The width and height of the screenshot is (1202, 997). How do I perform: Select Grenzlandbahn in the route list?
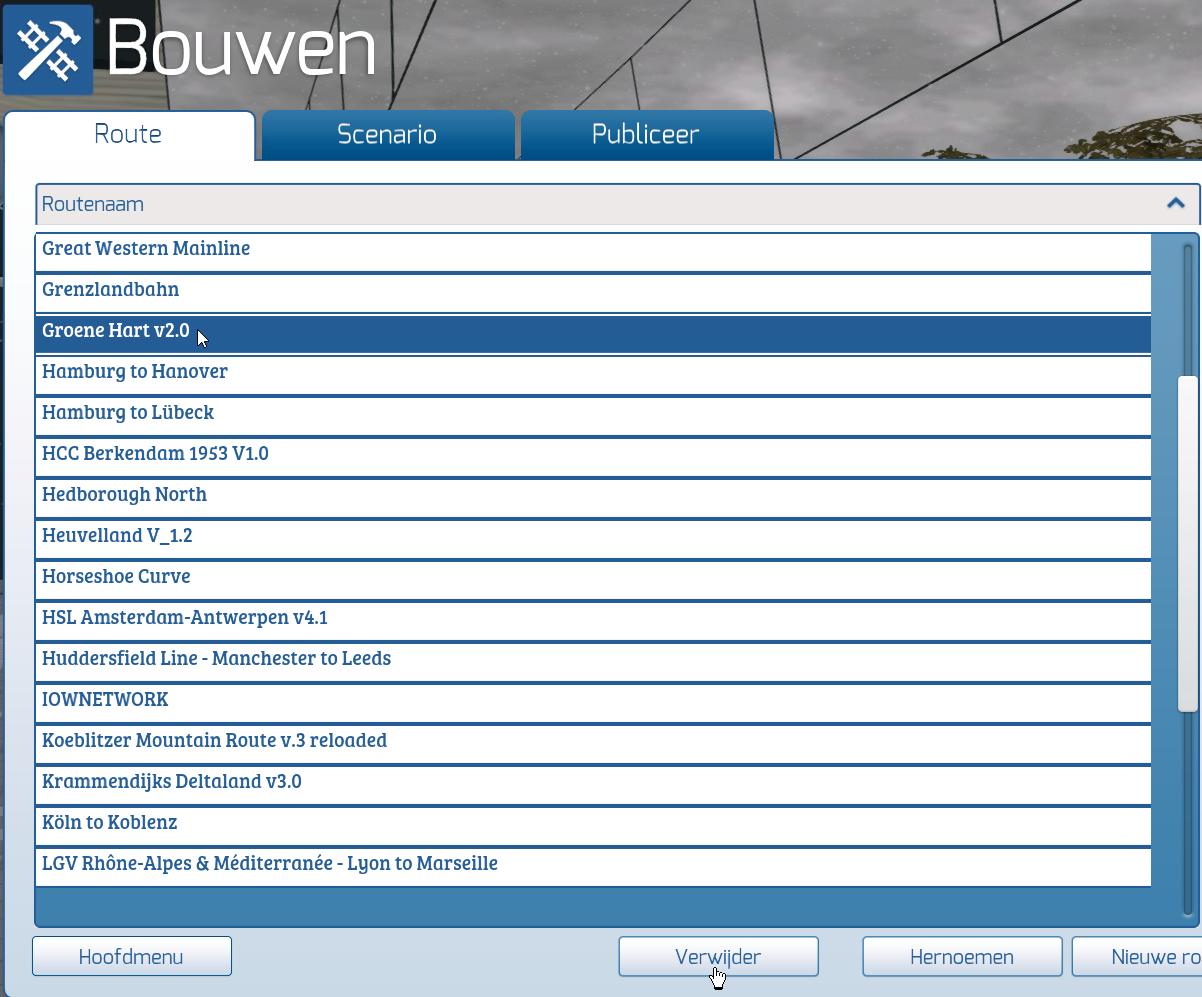click(x=111, y=290)
